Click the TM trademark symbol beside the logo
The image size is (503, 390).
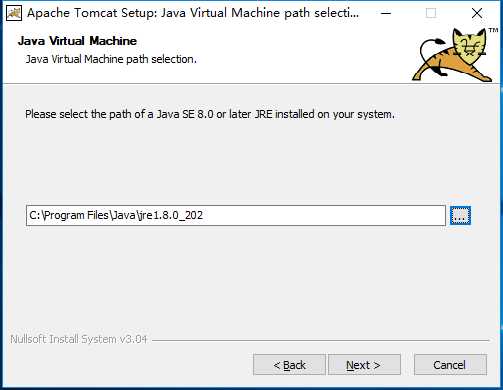493,30
